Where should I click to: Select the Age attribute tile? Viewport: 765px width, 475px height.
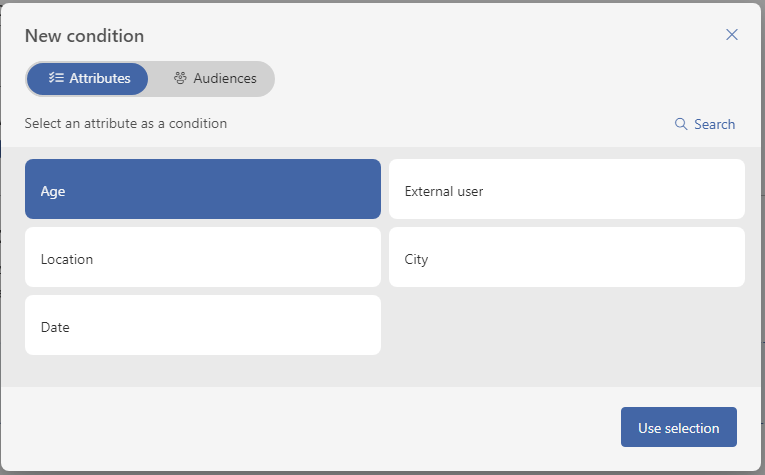[203, 189]
